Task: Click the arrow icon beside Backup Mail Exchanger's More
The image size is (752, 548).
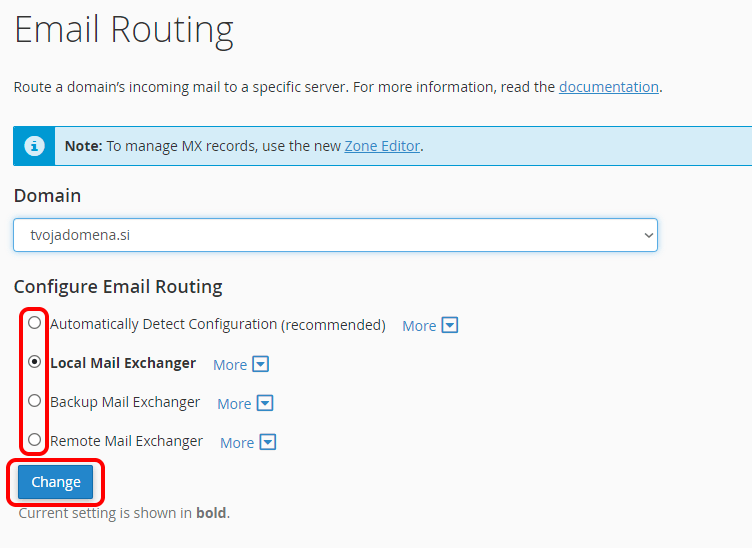Action: [265, 403]
